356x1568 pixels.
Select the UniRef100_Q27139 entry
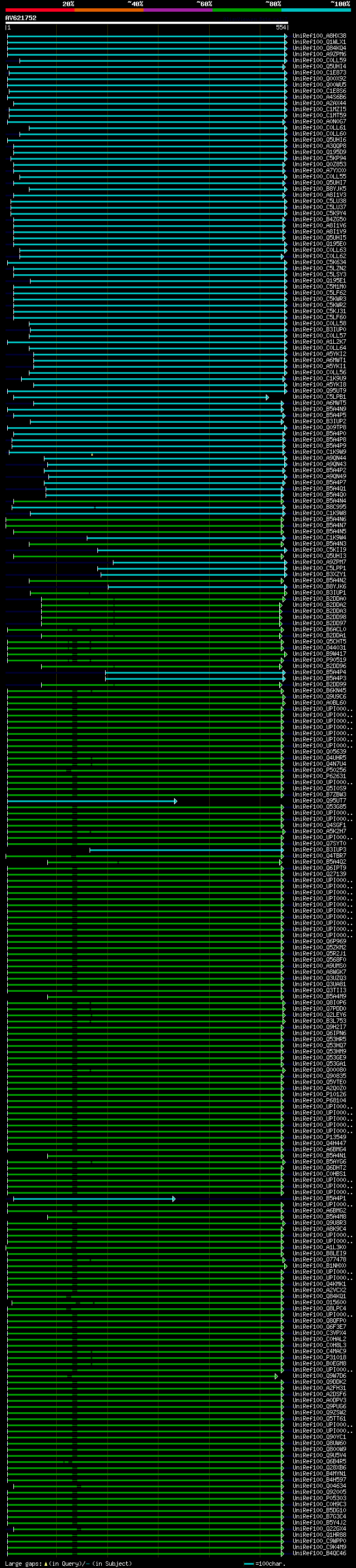(x=319, y=875)
